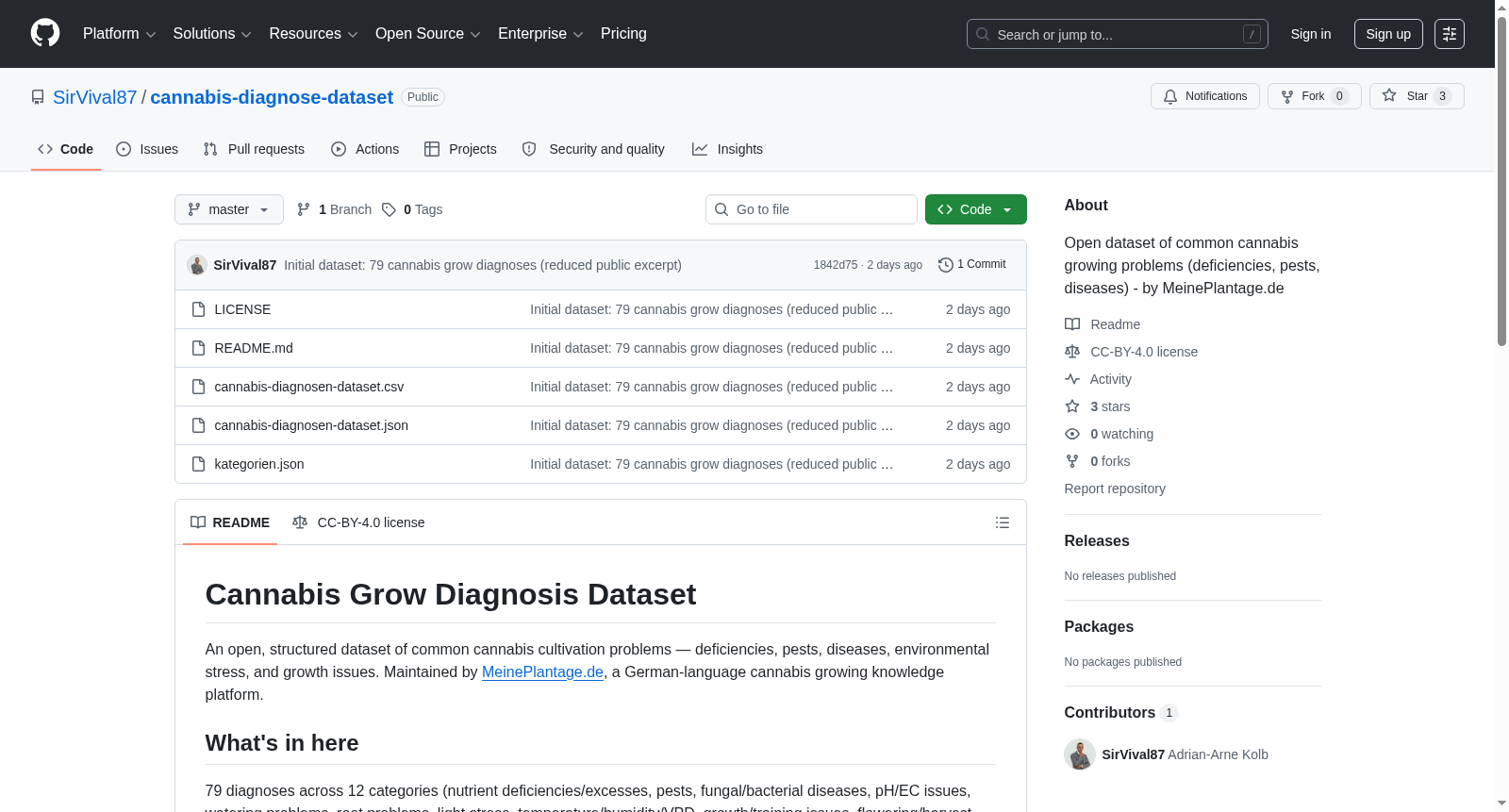The height and width of the screenshot is (812, 1509).
Task: Click the Sign up button
Action: click(1388, 34)
